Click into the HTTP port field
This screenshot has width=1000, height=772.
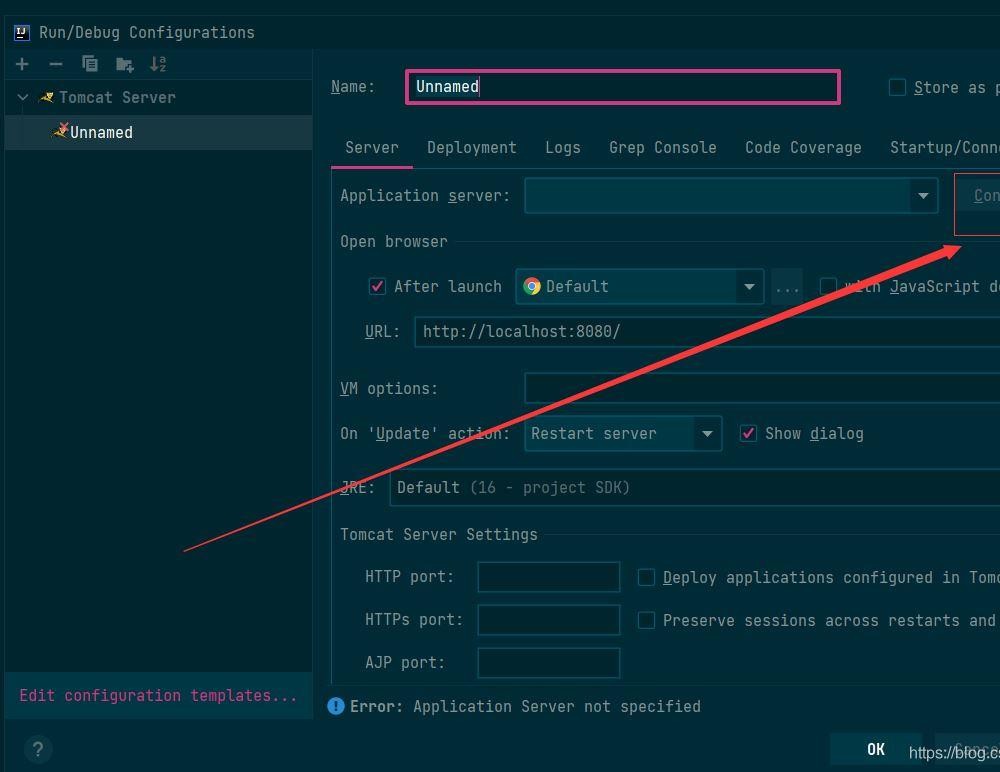coord(548,577)
